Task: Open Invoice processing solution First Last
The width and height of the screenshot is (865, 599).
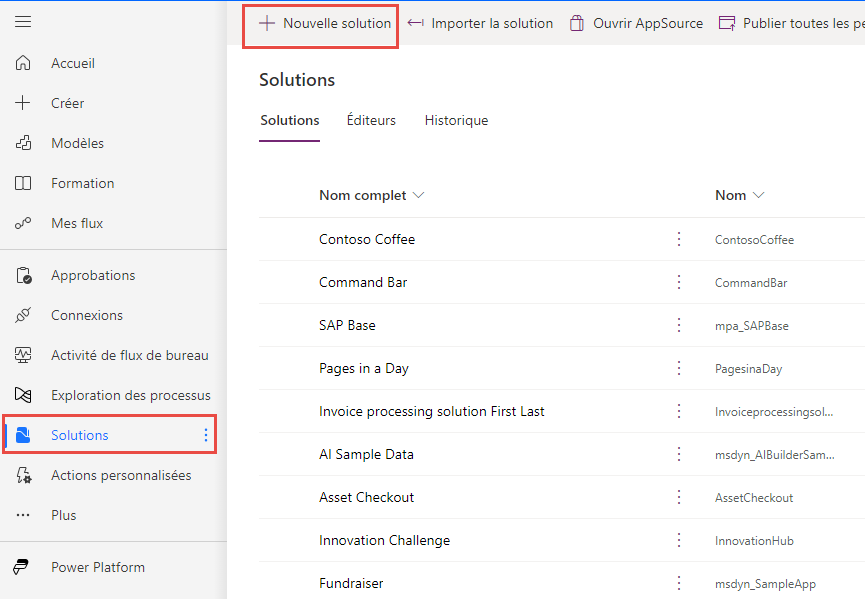Action: point(431,411)
